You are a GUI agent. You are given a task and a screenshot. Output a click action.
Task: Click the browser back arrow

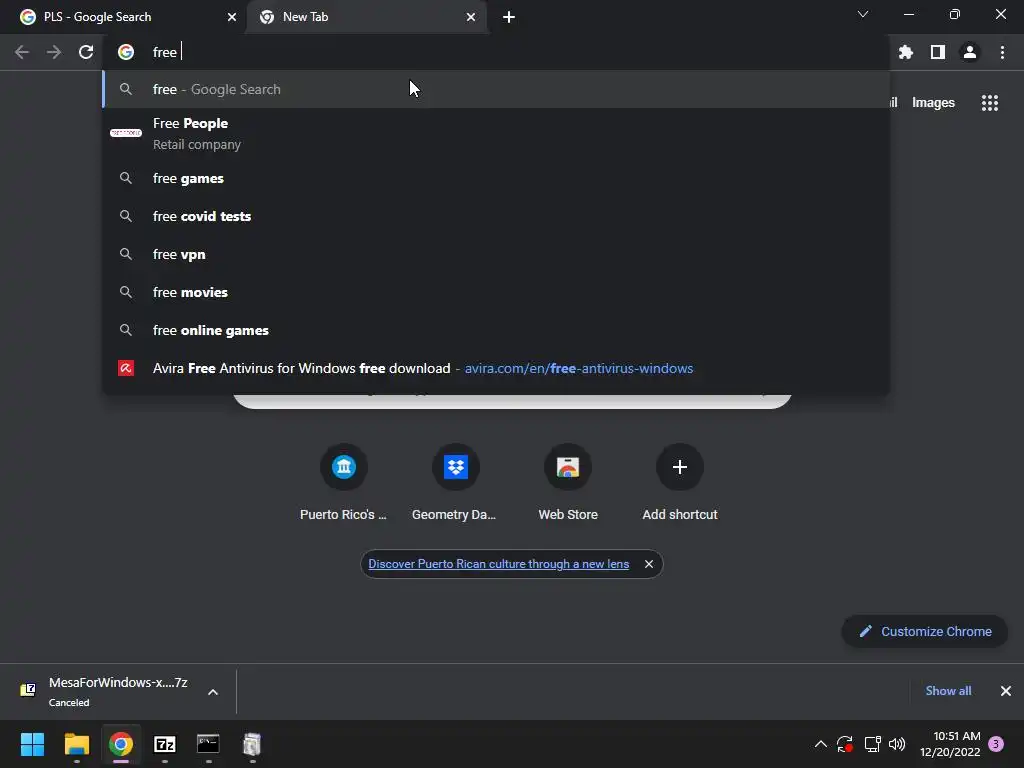tap(22, 52)
